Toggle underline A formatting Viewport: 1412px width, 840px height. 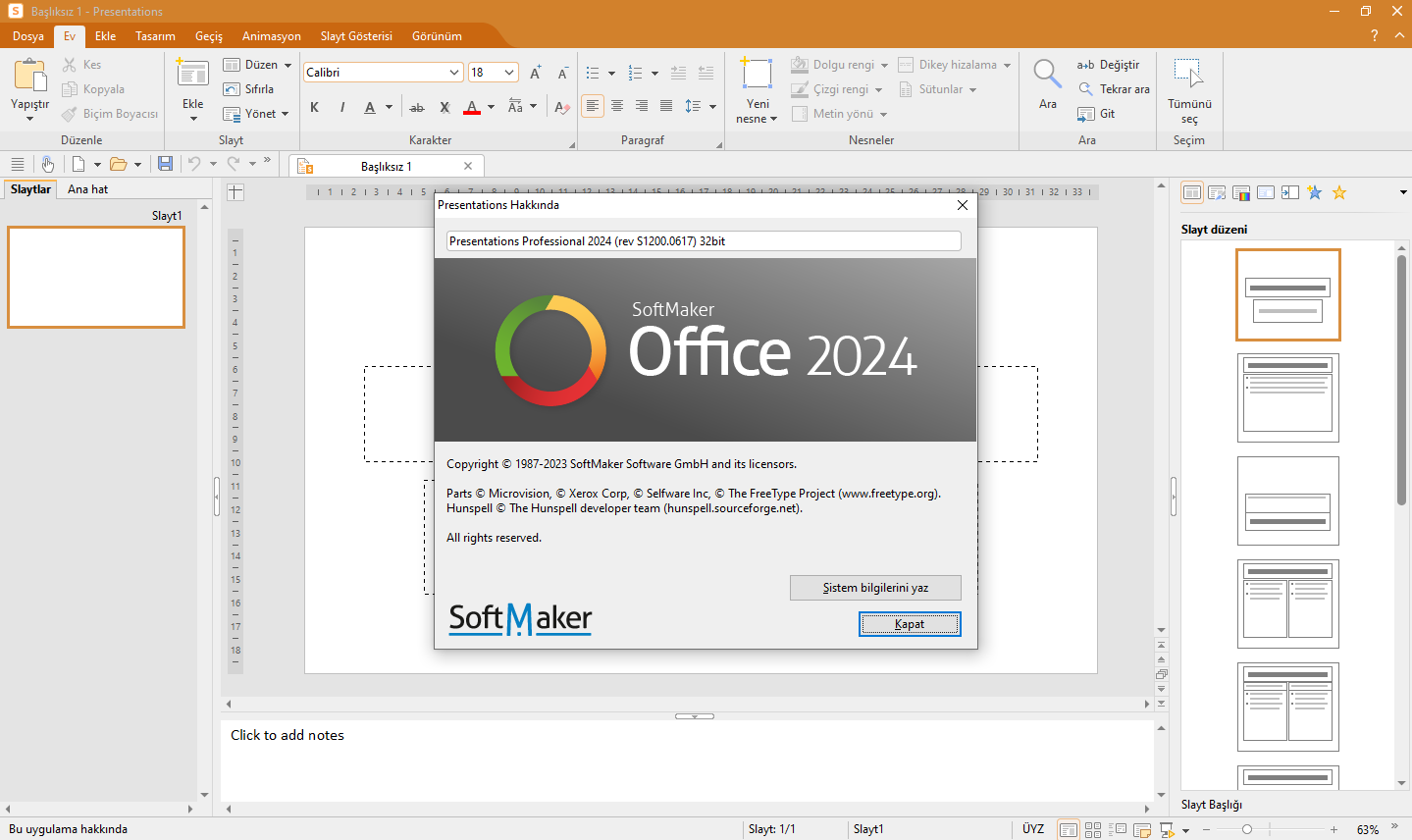[370, 107]
